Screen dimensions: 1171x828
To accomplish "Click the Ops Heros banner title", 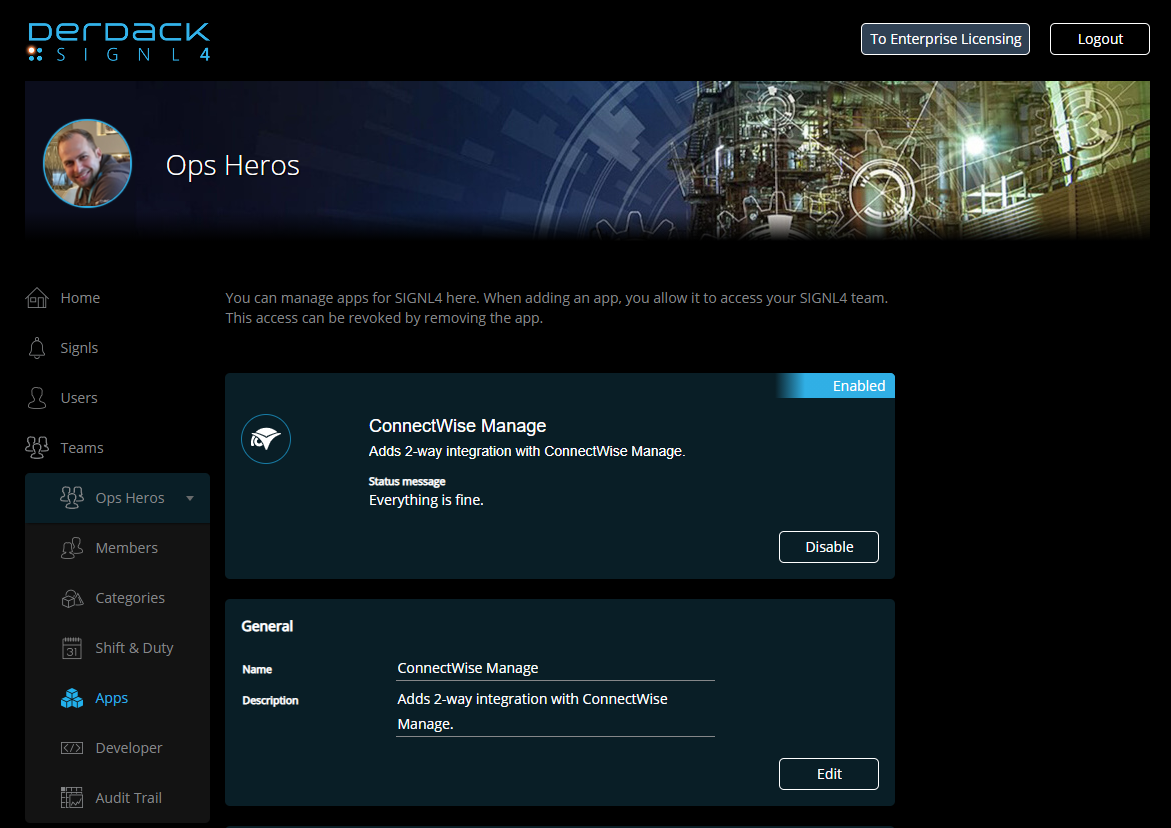I will (x=232, y=166).
